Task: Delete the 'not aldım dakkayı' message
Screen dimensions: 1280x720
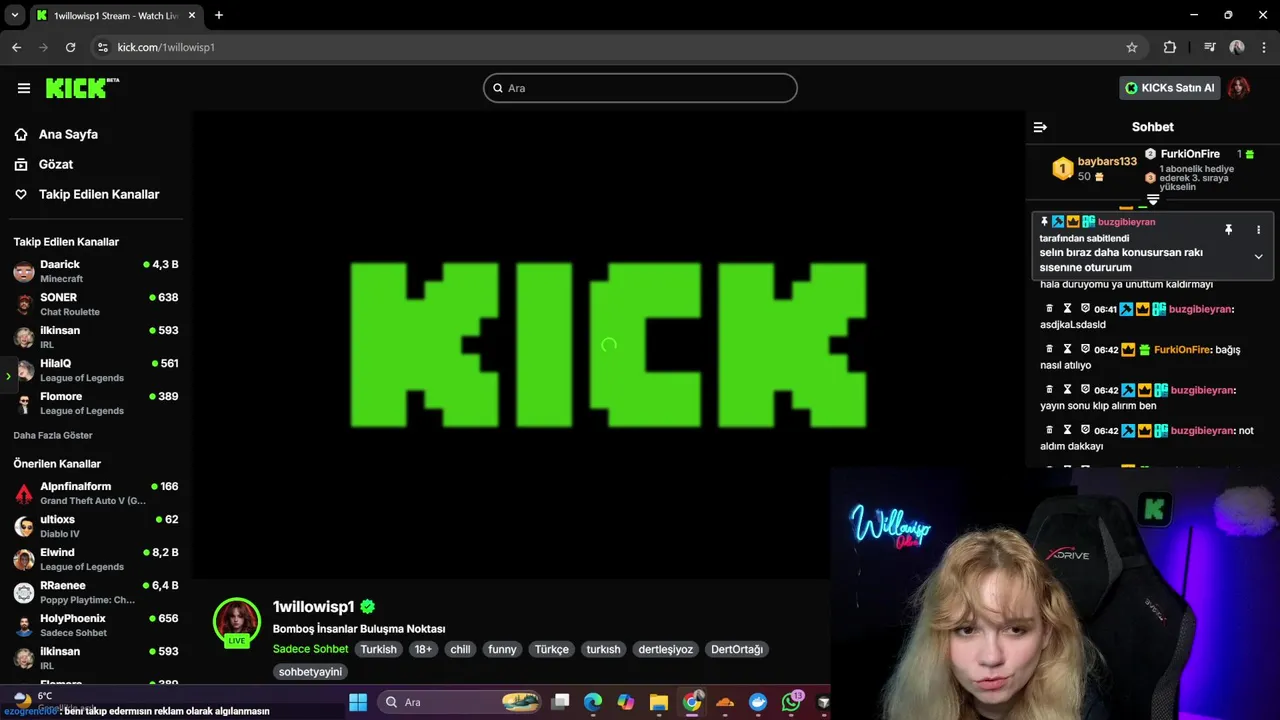Action: [1049, 430]
